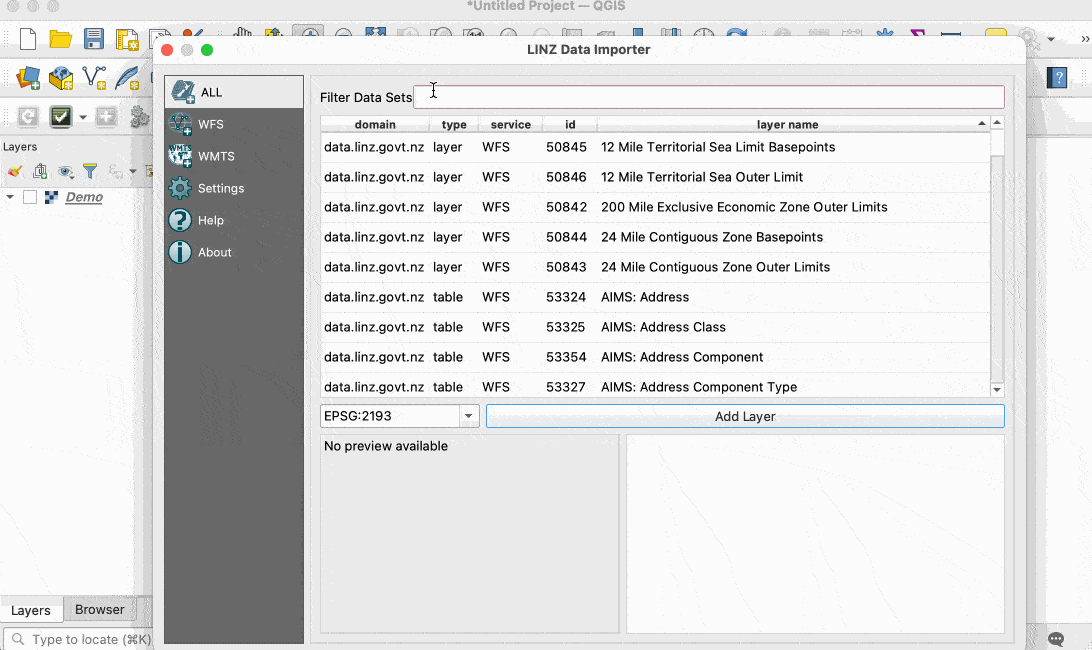The image size is (1092, 650).
Task: Click the Filter Data Sets input field
Action: pyautogui.click(x=709, y=97)
